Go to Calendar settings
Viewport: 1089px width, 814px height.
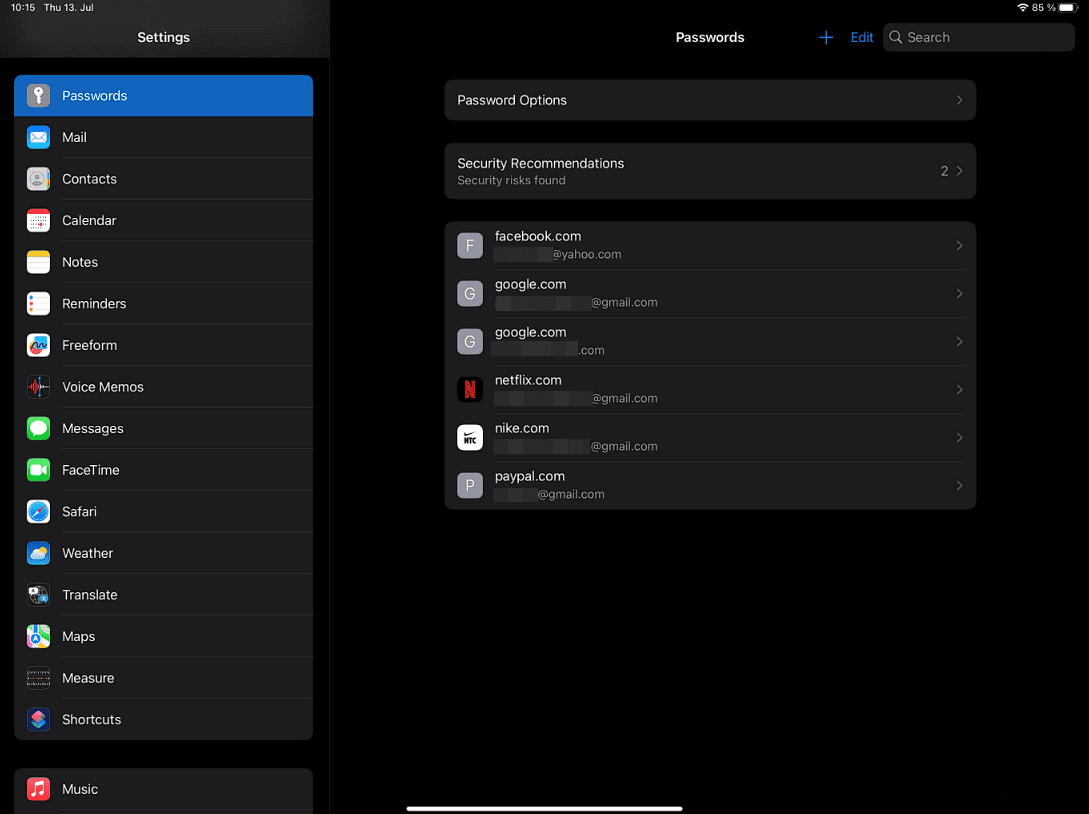pyautogui.click(x=163, y=221)
